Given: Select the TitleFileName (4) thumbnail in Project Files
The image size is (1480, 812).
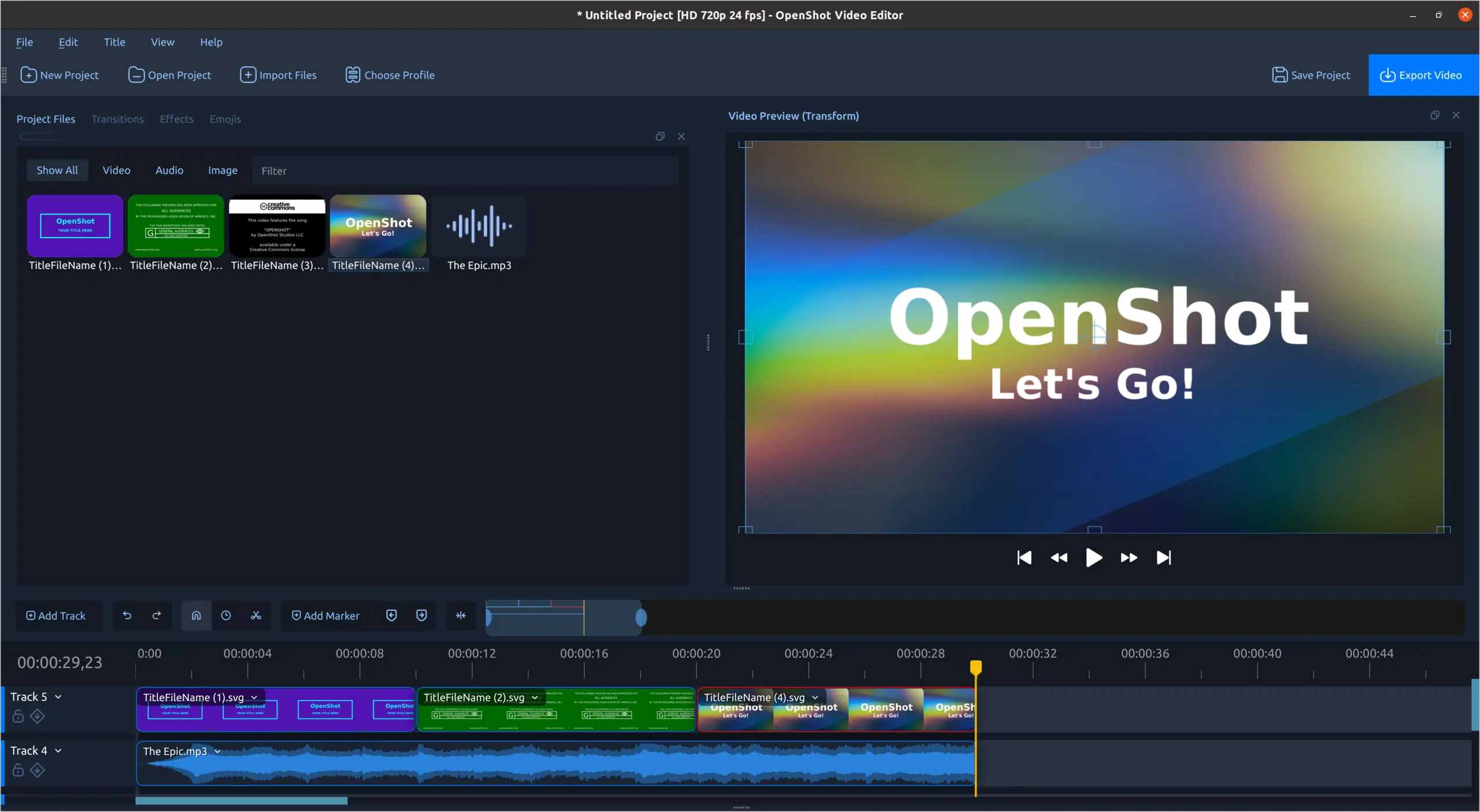Looking at the screenshot, I should (x=378, y=226).
